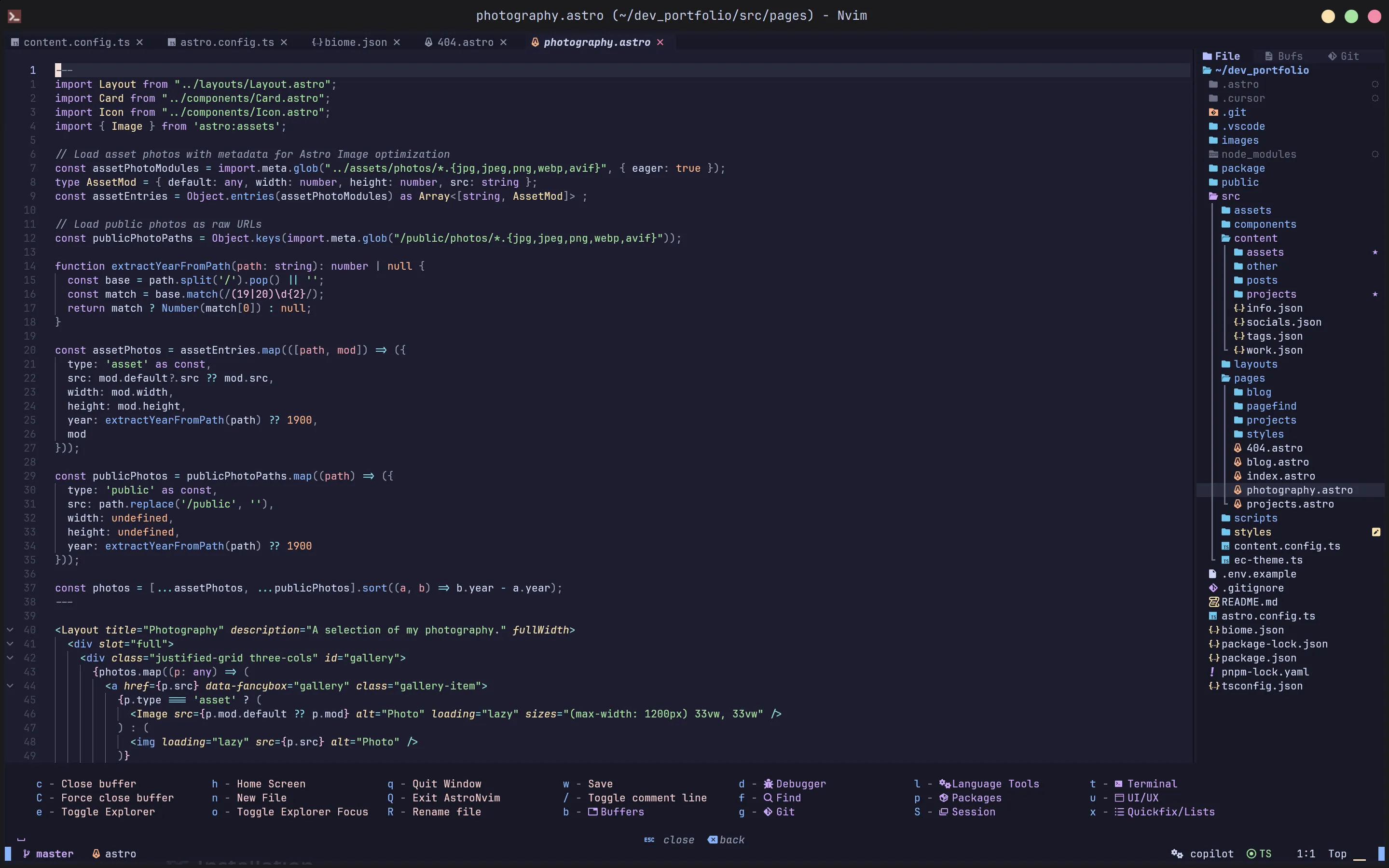Click the README.md markdown icon
Viewport: 1389px width, 868px height.
(x=1213, y=602)
